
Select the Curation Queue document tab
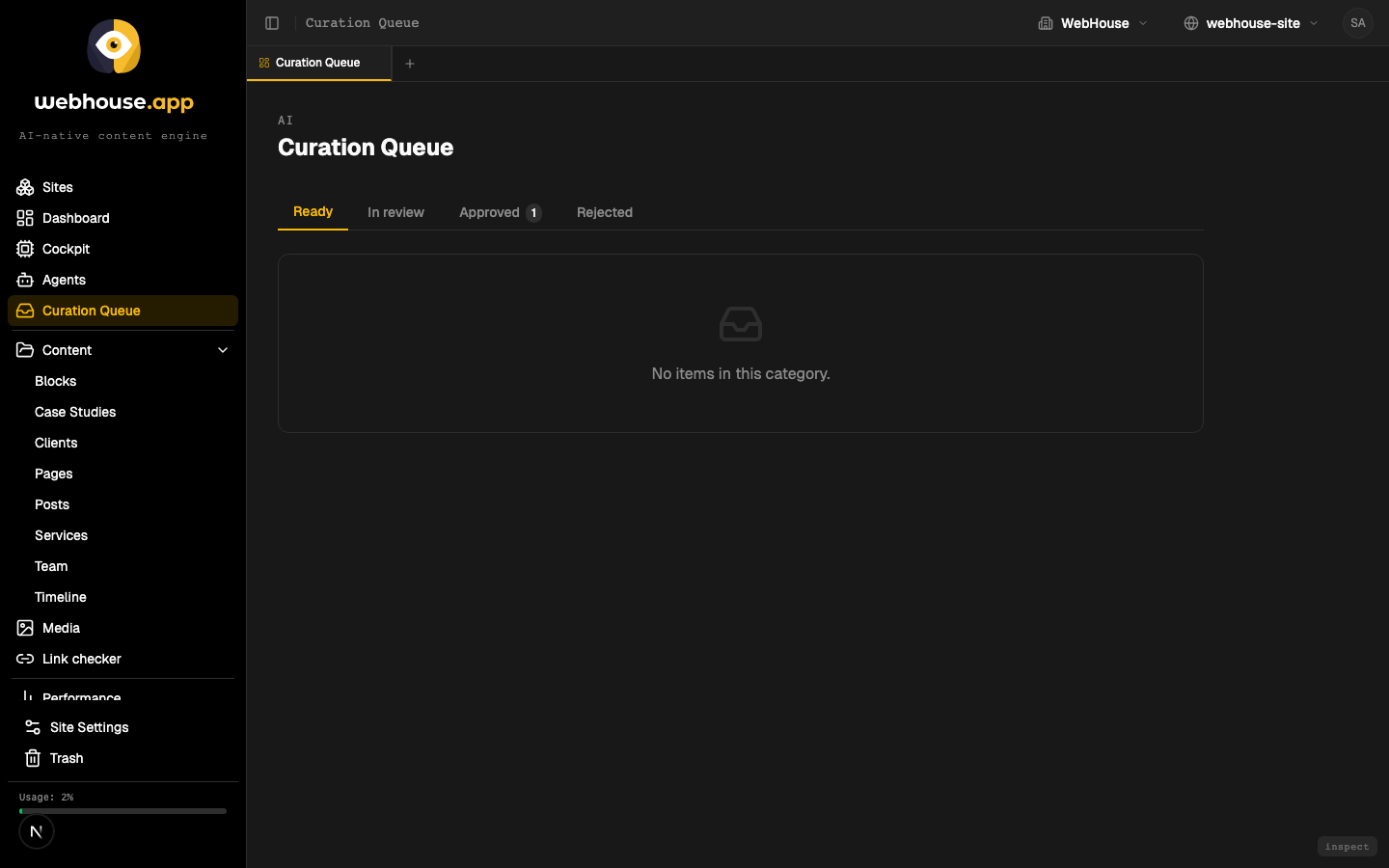coord(319,63)
